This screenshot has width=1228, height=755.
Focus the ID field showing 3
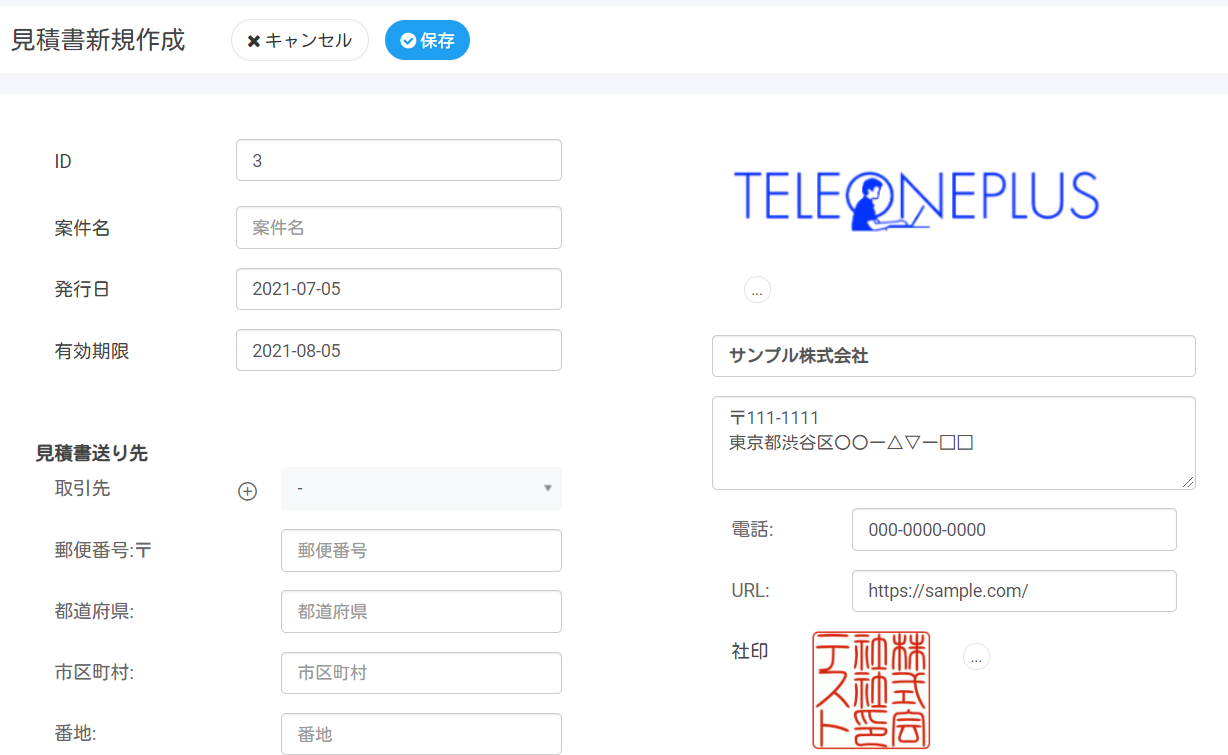coord(399,160)
